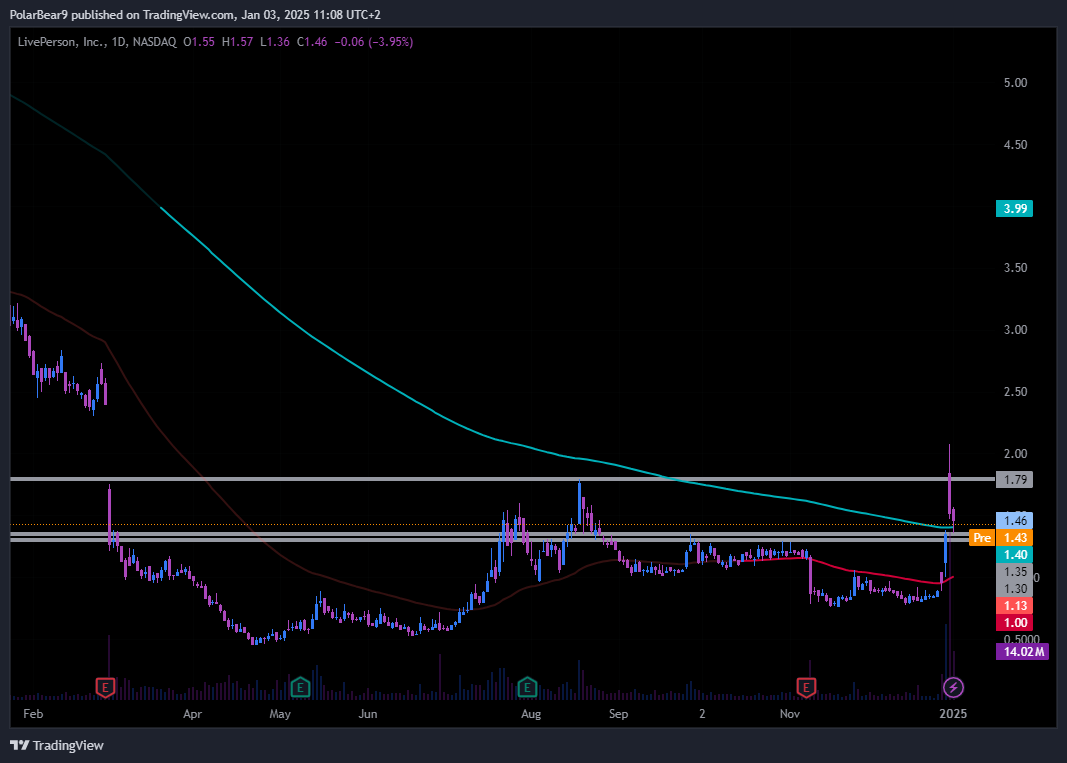
Task: Click the teal 1.40 price label
Action: pyautogui.click(x=1014, y=555)
